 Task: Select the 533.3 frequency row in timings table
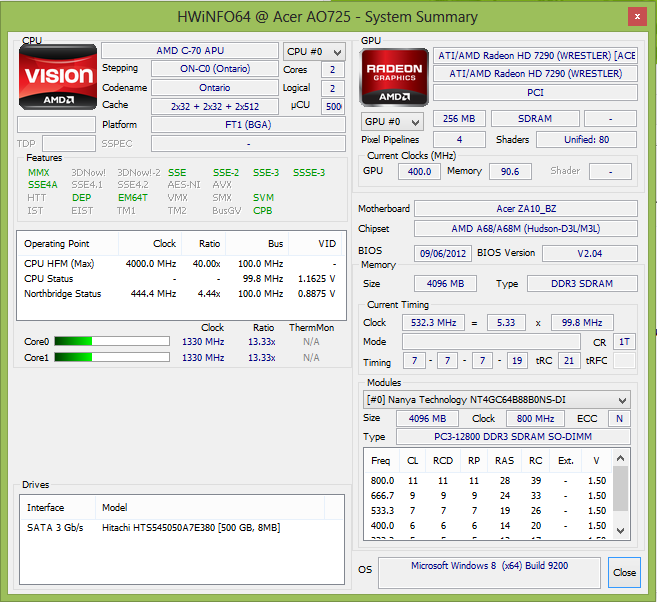[488, 511]
